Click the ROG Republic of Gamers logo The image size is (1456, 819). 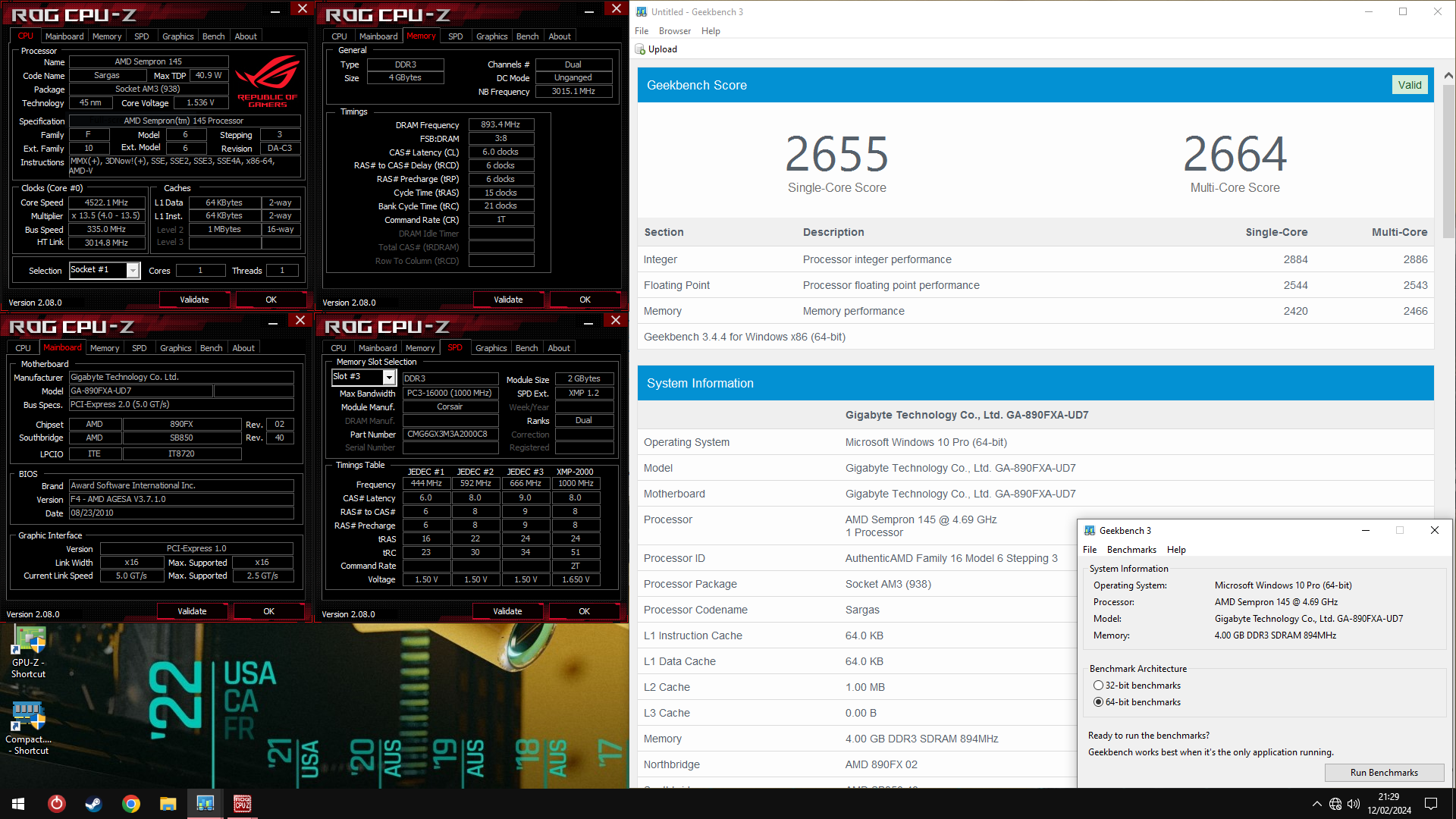267,83
